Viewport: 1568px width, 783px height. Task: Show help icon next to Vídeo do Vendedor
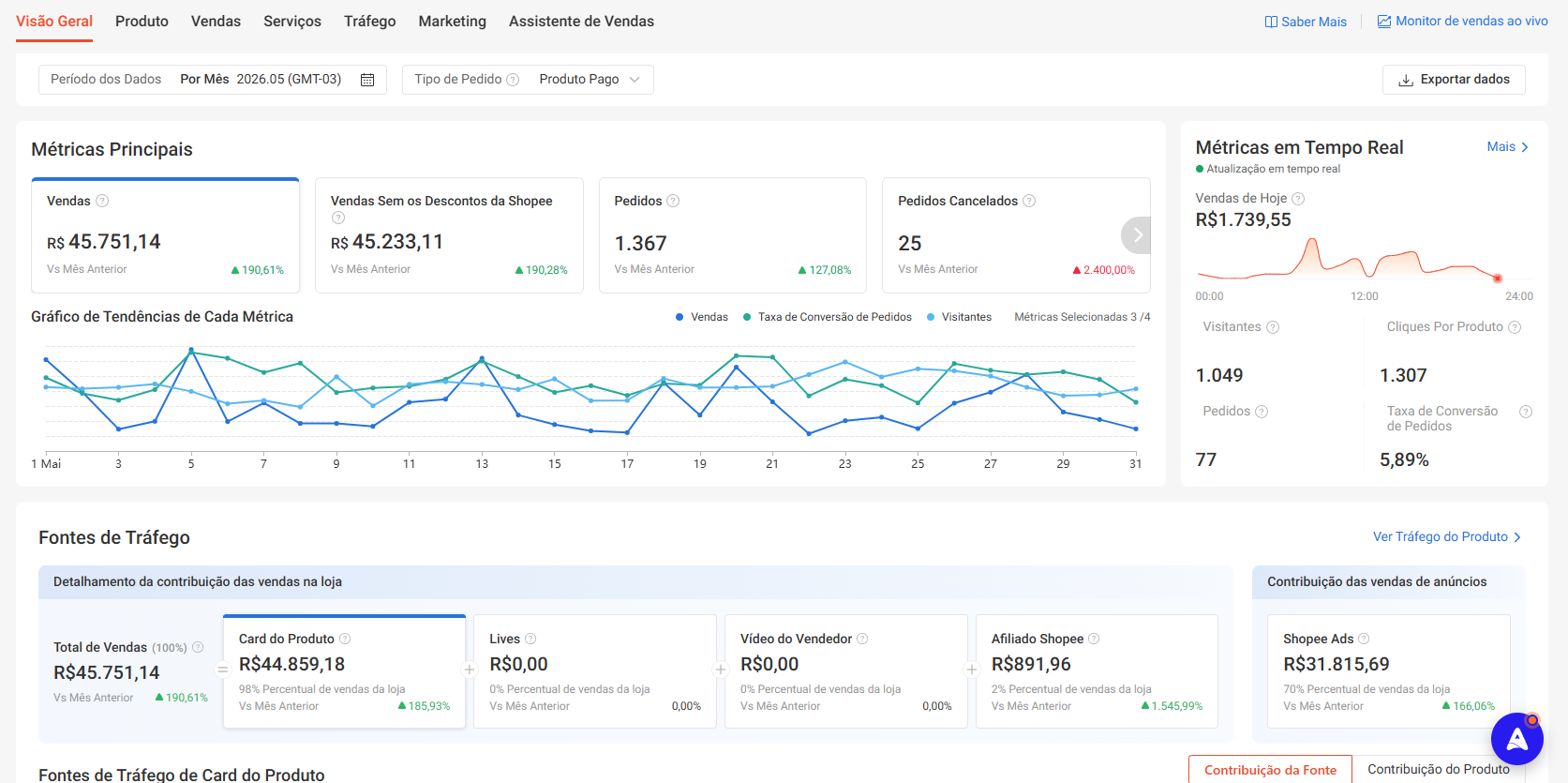[862, 639]
